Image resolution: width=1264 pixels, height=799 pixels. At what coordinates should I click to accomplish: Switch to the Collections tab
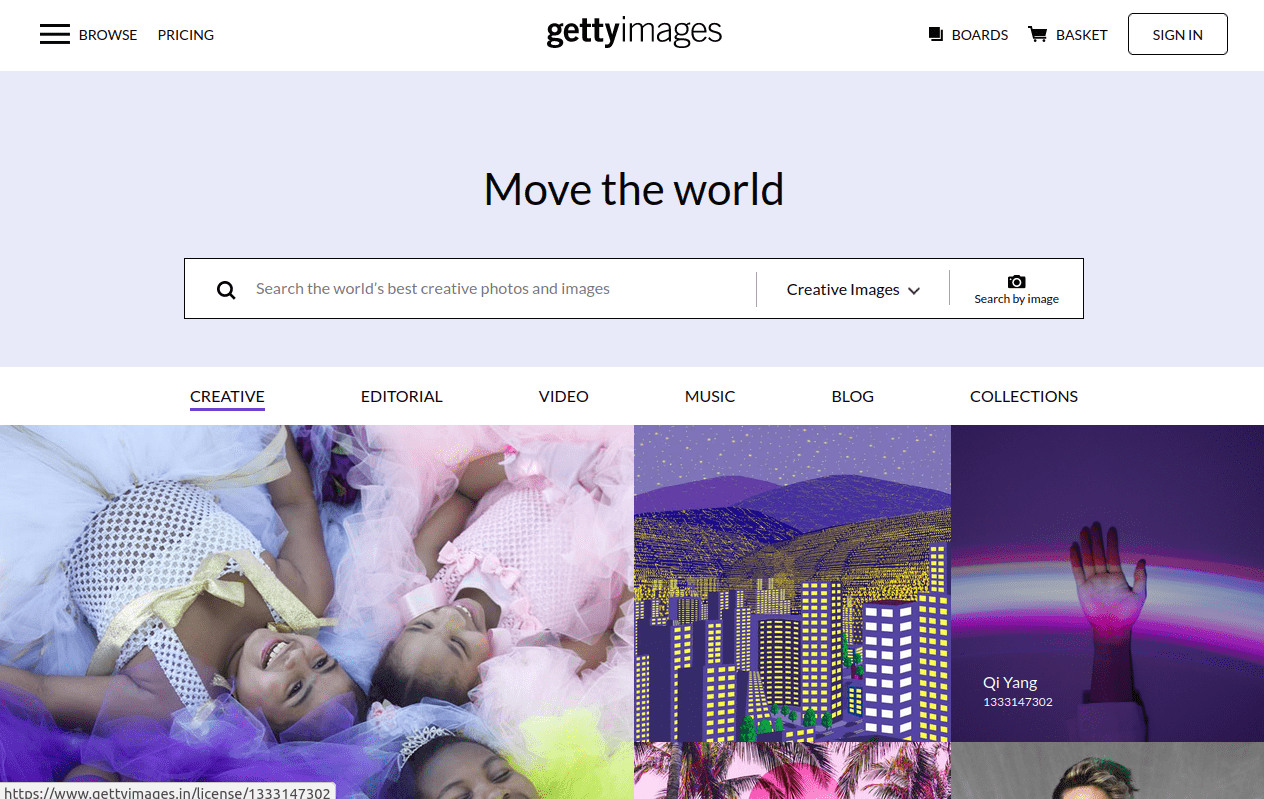pyautogui.click(x=1024, y=396)
